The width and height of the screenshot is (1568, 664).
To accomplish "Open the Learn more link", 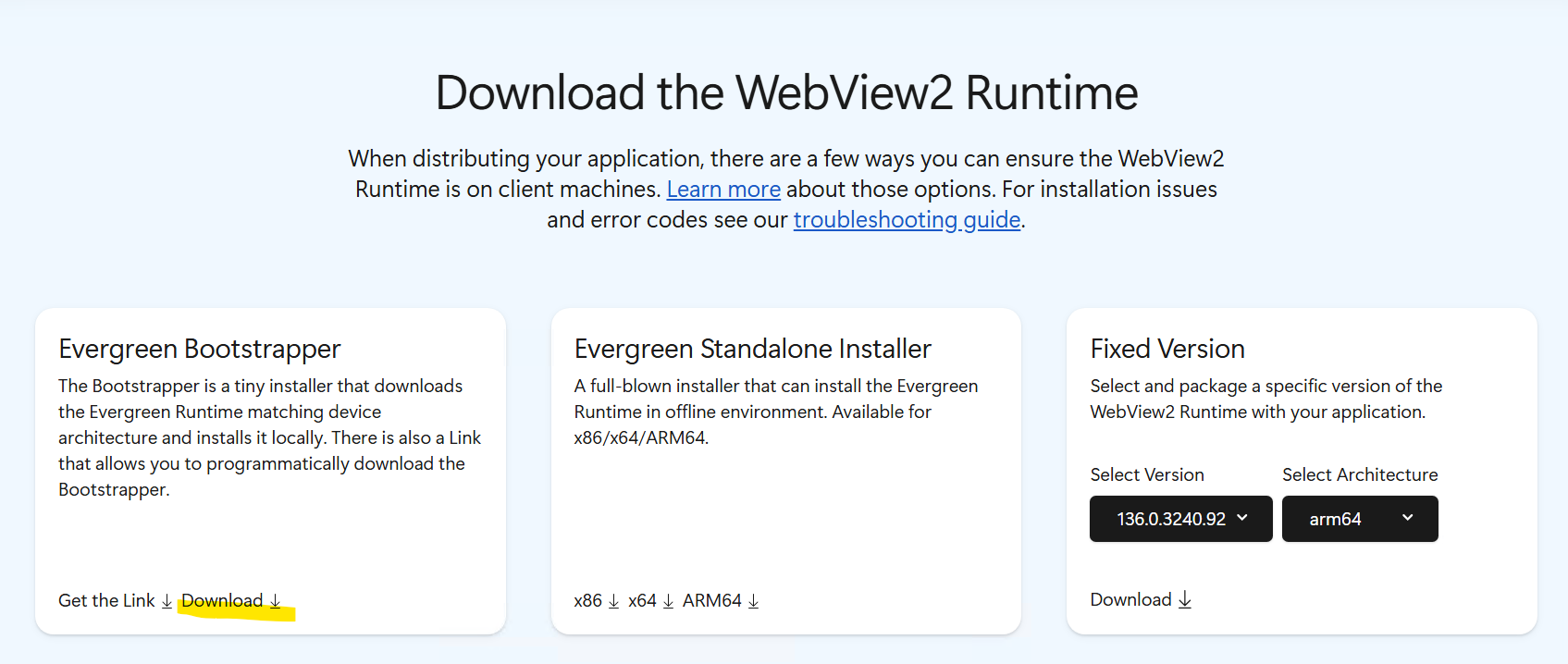I will (723, 190).
